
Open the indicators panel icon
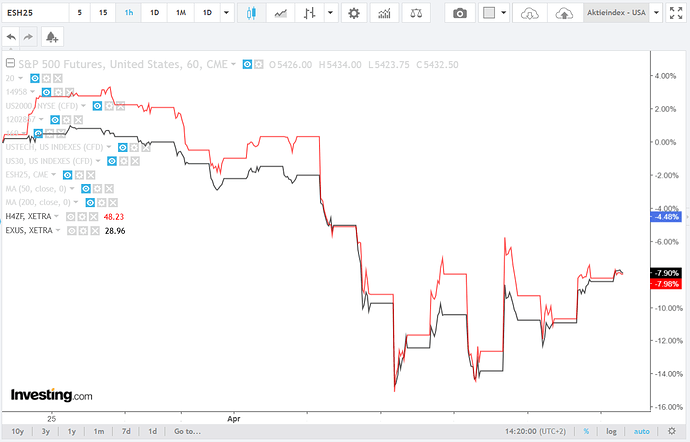[384, 13]
